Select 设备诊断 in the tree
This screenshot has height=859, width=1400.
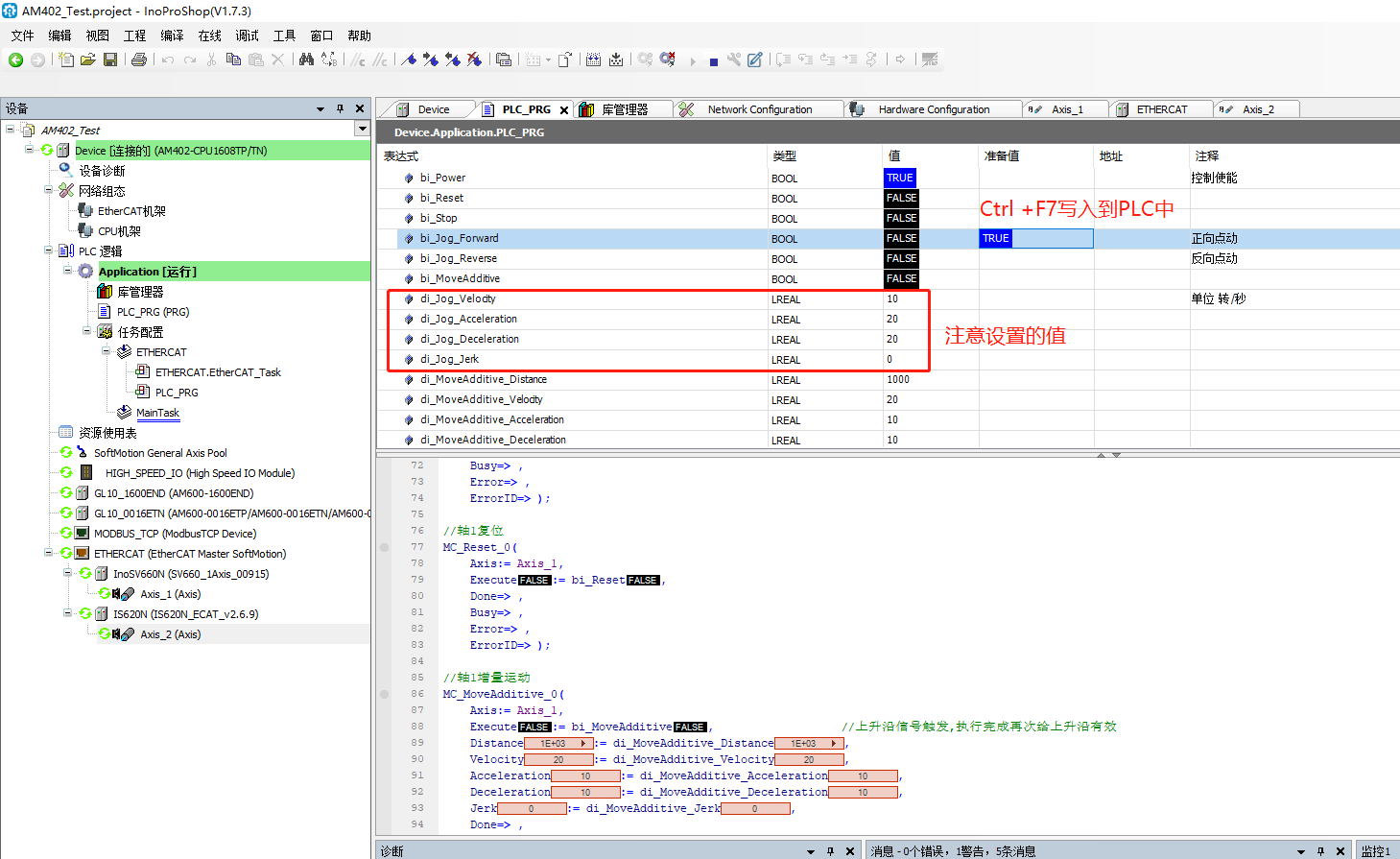tap(102, 171)
